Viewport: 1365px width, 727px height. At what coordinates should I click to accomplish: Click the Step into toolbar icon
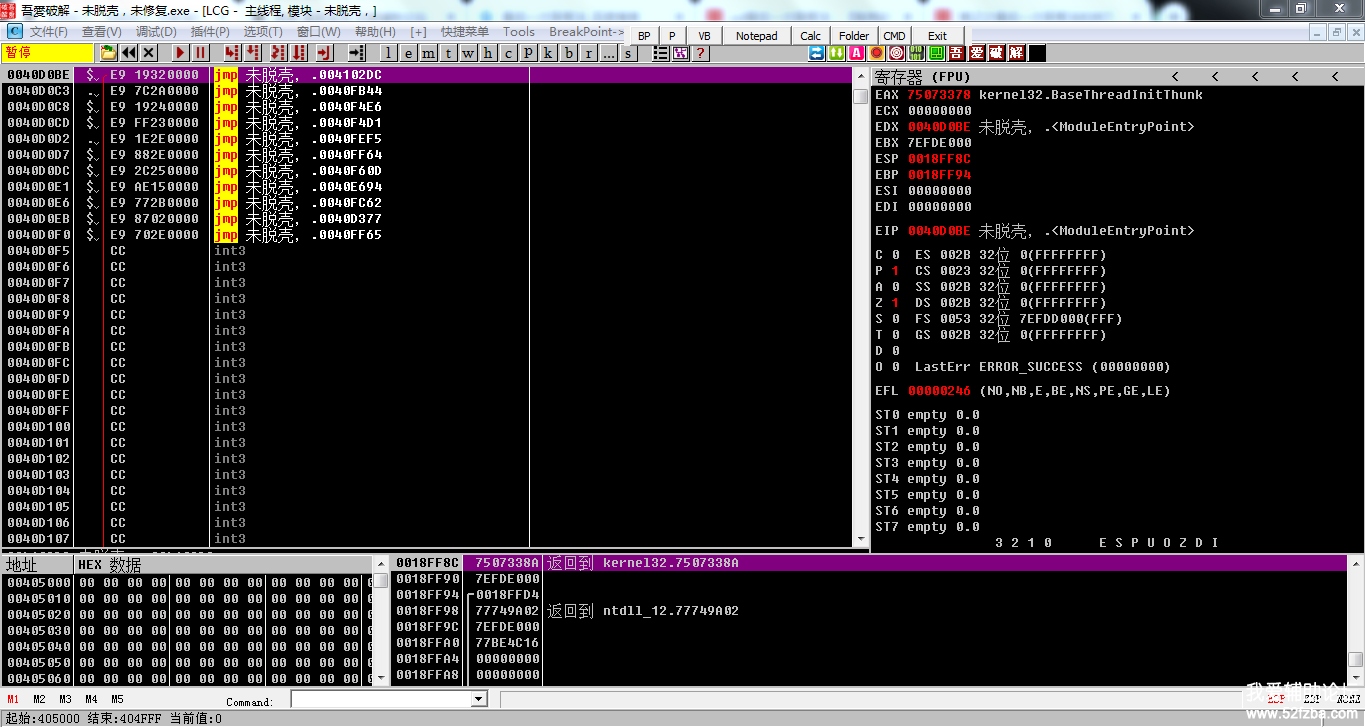pyautogui.click(x=233, y=53)
